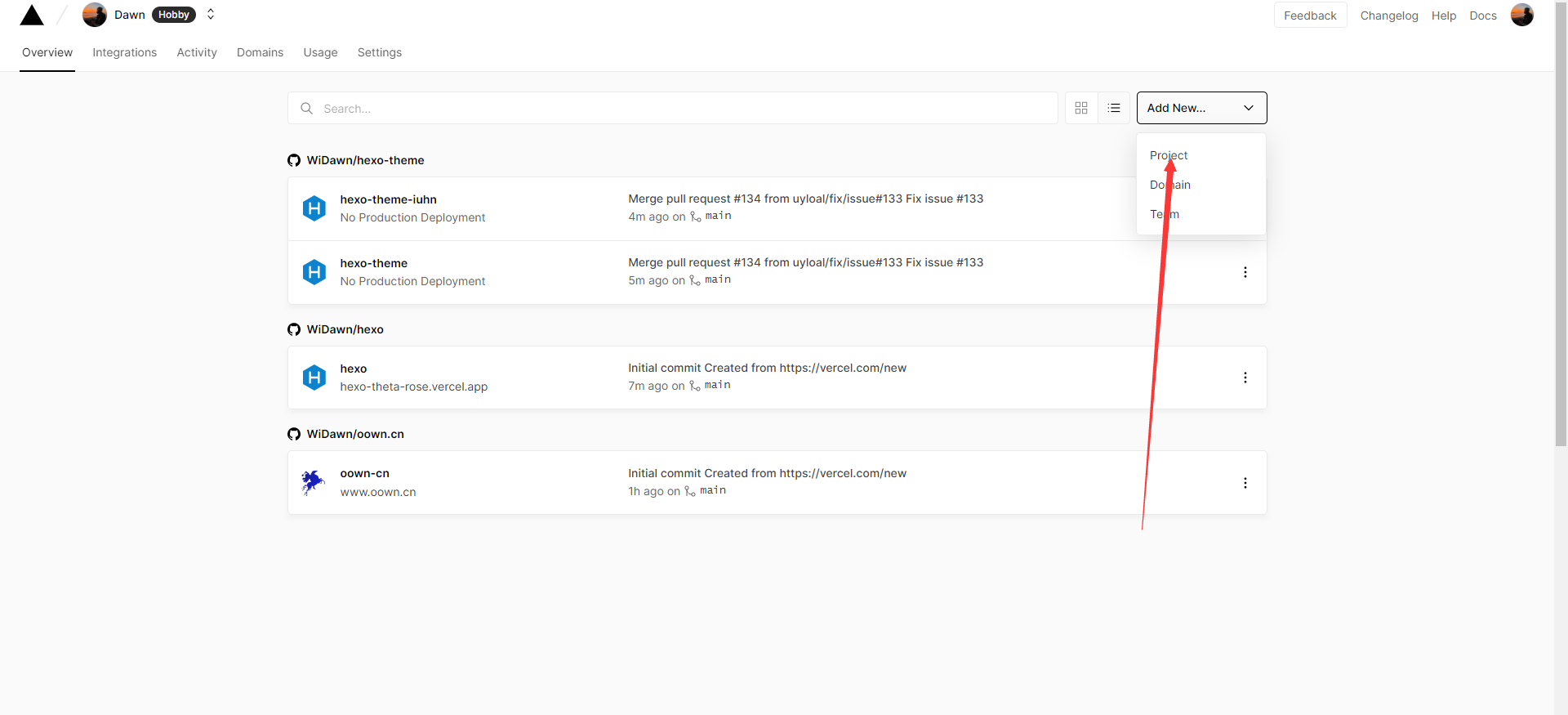Click the Vercel triangle logo
The width and height of the screenshot is (1568, 715).
coord(32,15)
